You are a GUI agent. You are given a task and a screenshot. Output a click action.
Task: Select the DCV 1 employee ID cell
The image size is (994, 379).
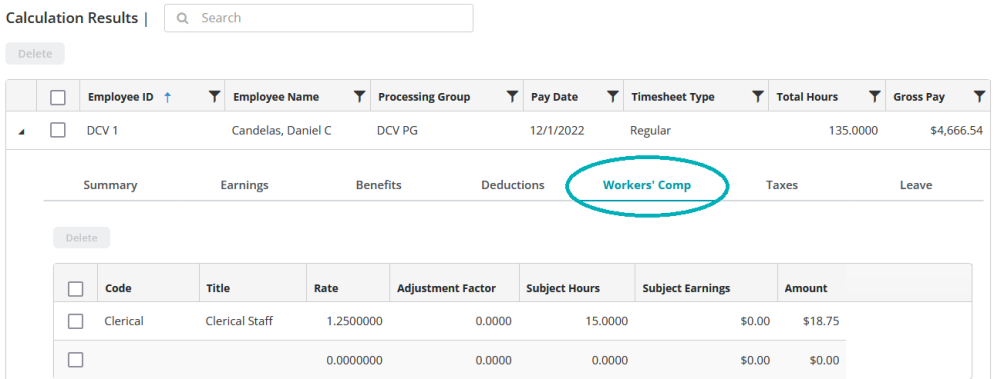point(103,131)
